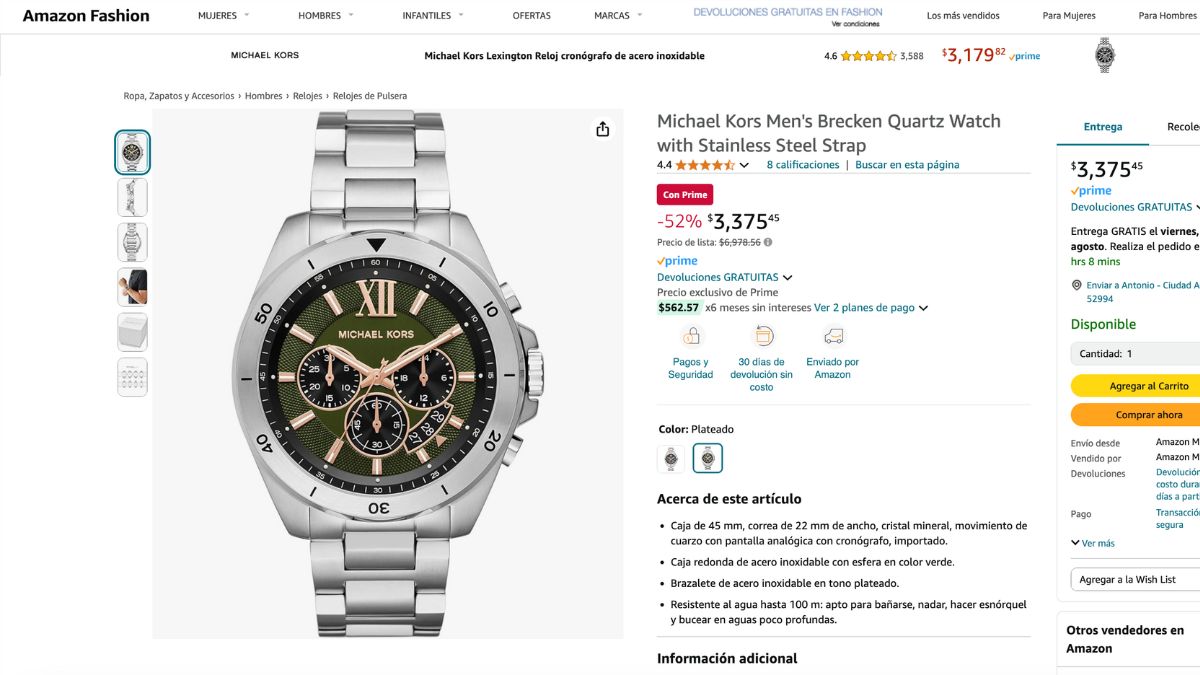Click the list price info icon
Viewport: 1200px width, 675px height.
[768, 242]
